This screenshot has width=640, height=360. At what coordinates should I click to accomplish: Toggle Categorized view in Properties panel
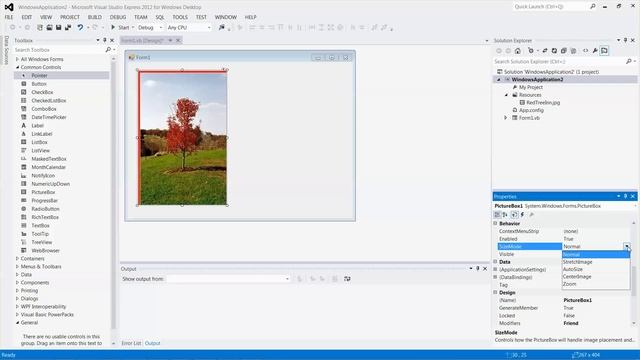497,215
